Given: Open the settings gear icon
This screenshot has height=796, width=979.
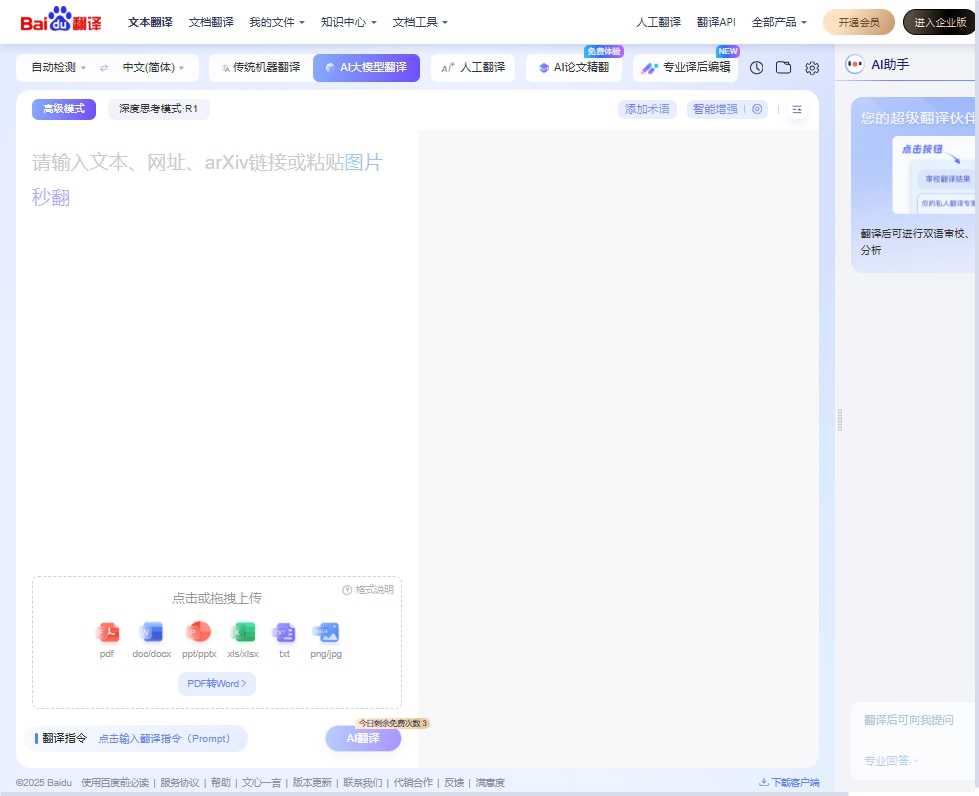Looking at the screenshot, I should click(x=812, y=68).
